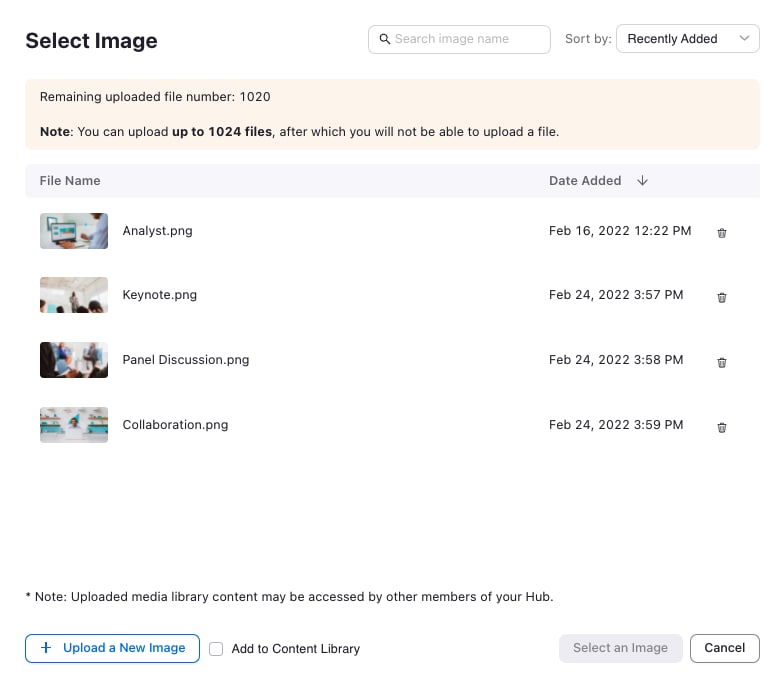Screen dimensions: 783x688
Task: Click the Upload a New Image button
Action: [112, 648]
